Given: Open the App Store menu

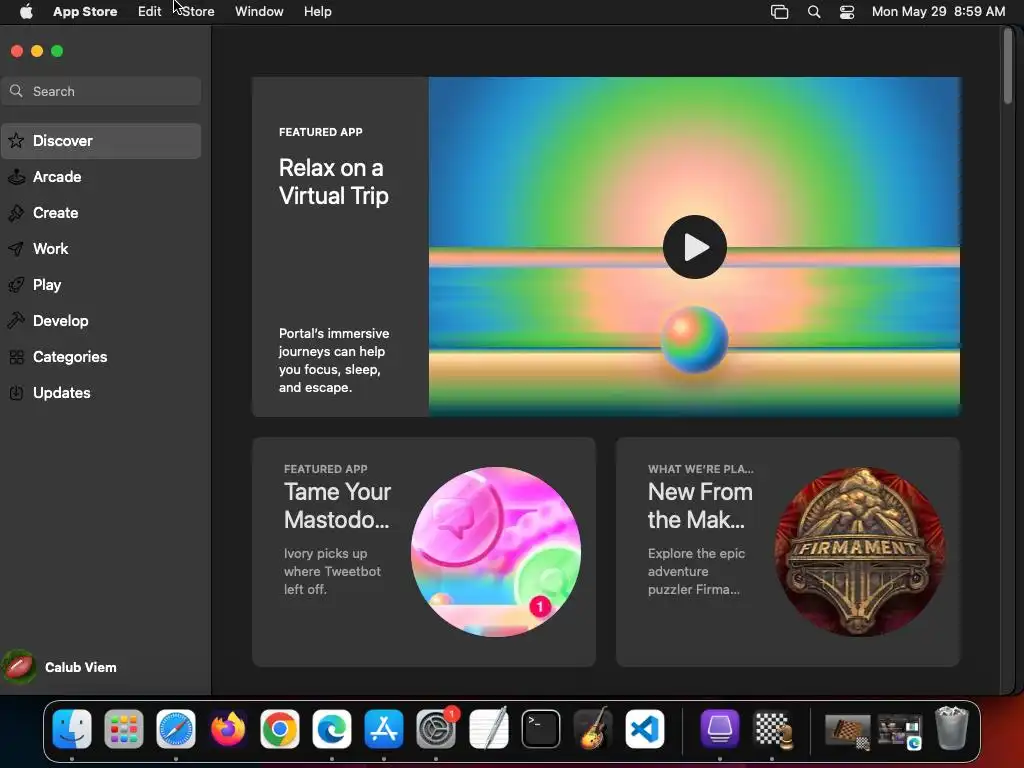Looking at the screenshot, I should tap(85, 12).
